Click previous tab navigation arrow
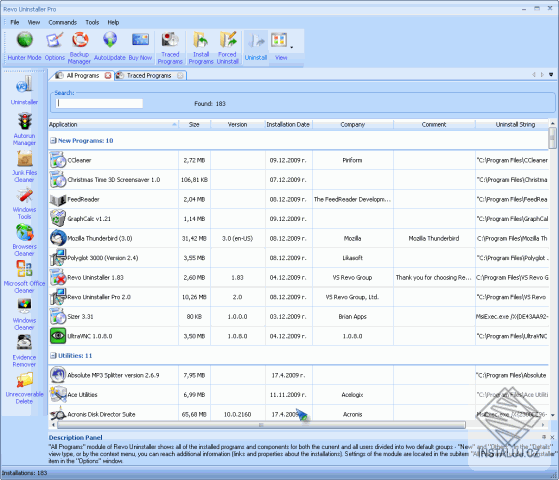Image resolution: width=559 pixels, height=480 pixels. (534, 75)
